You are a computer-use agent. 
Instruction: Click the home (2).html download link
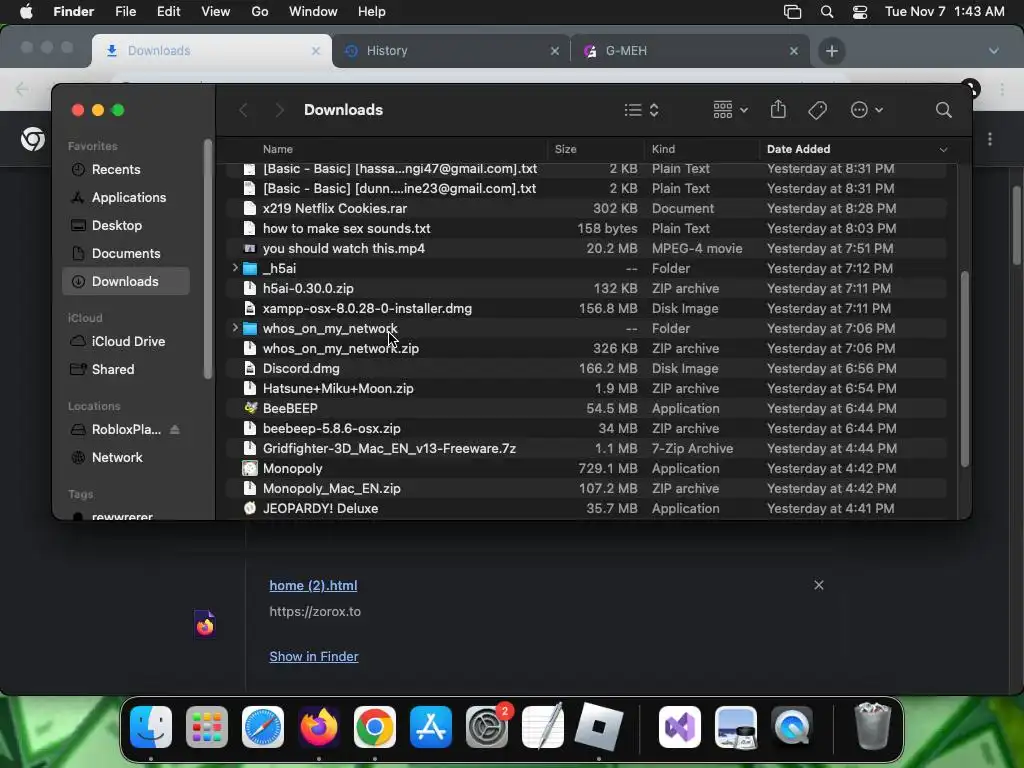313,585
